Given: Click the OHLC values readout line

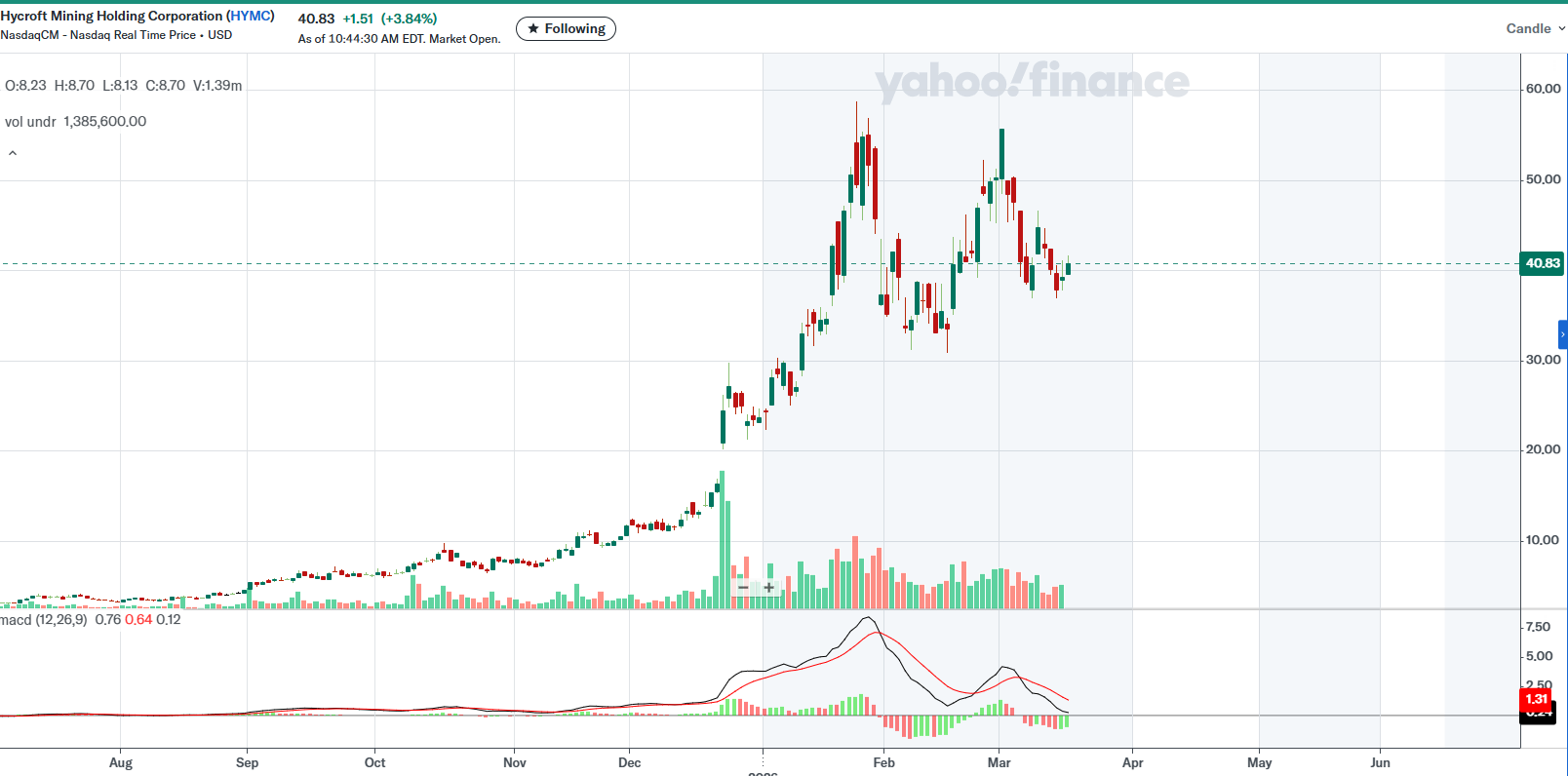Looking at the screenshot, I should tap(123, 86).
